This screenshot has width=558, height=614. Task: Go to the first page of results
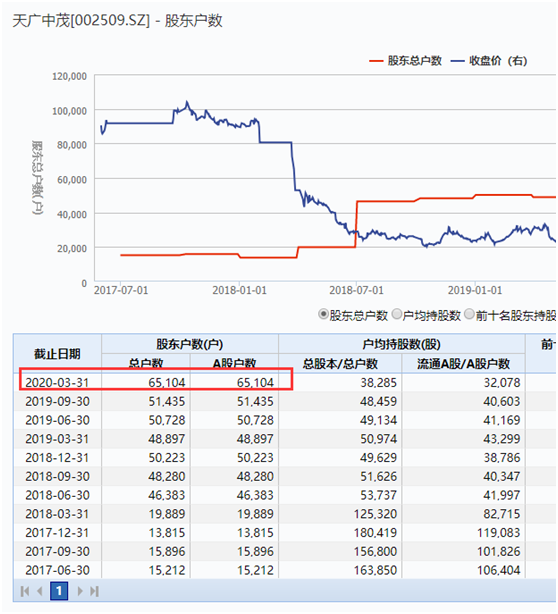(24, 591)
